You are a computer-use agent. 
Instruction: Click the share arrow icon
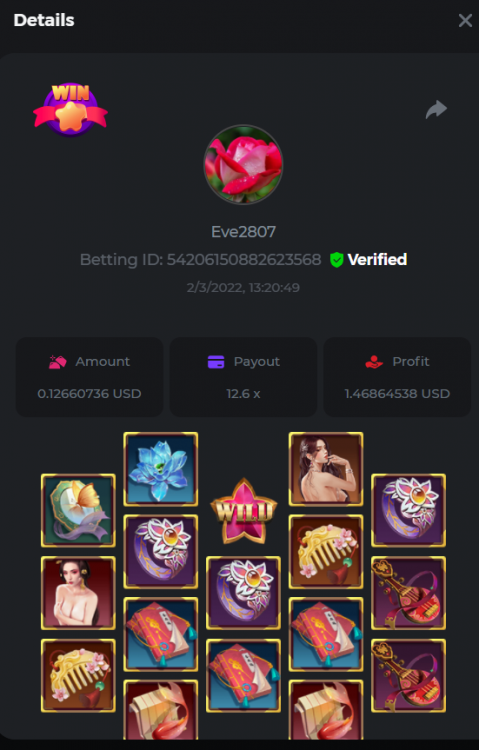tap(436, 110)
